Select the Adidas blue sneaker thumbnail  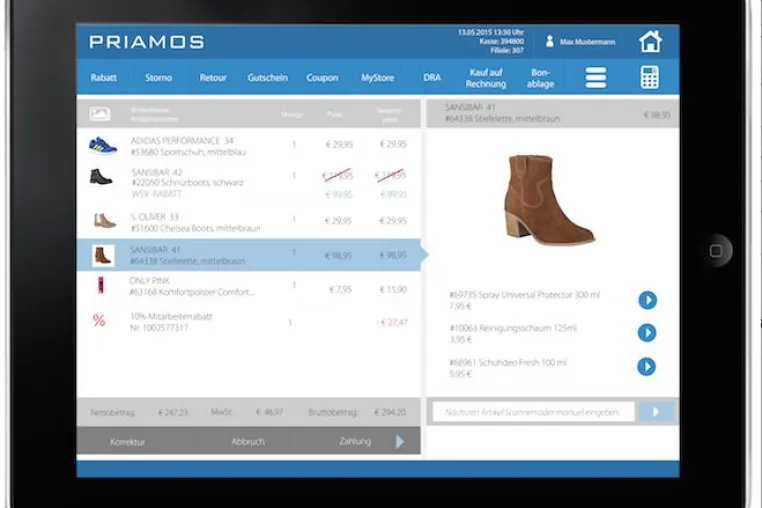click(x=103, y=145)
